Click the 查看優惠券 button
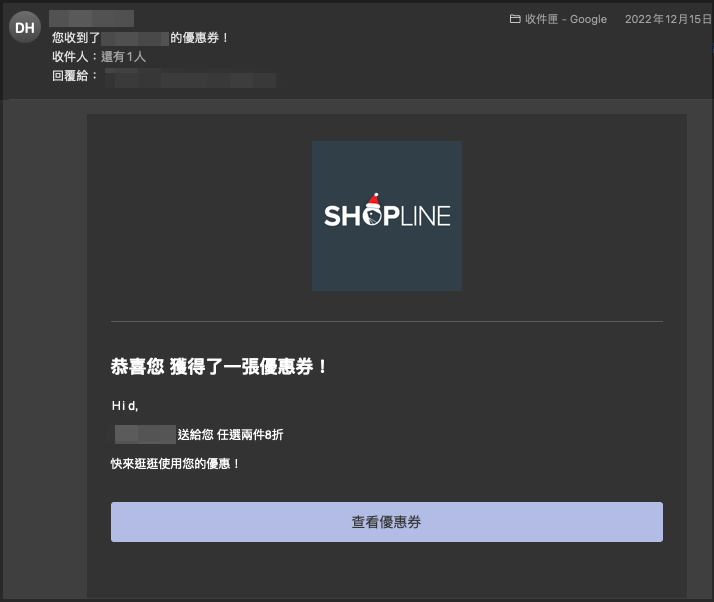Image resolution: width=714 pixels, height=602 pixels. (x=387, y=522)
